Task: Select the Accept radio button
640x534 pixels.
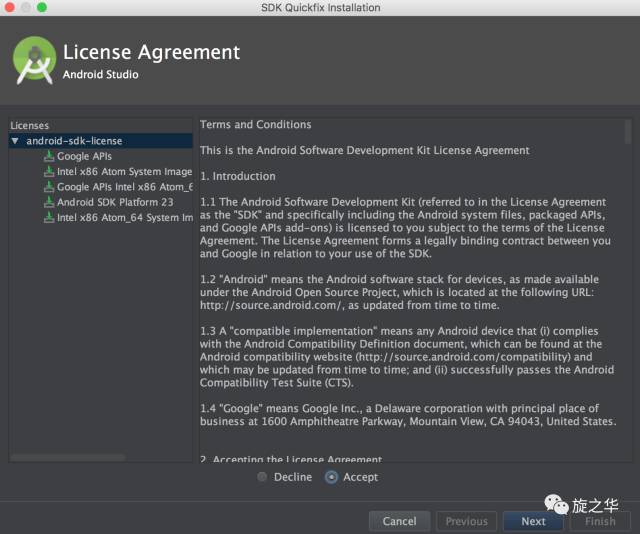Action: [331, 477]
